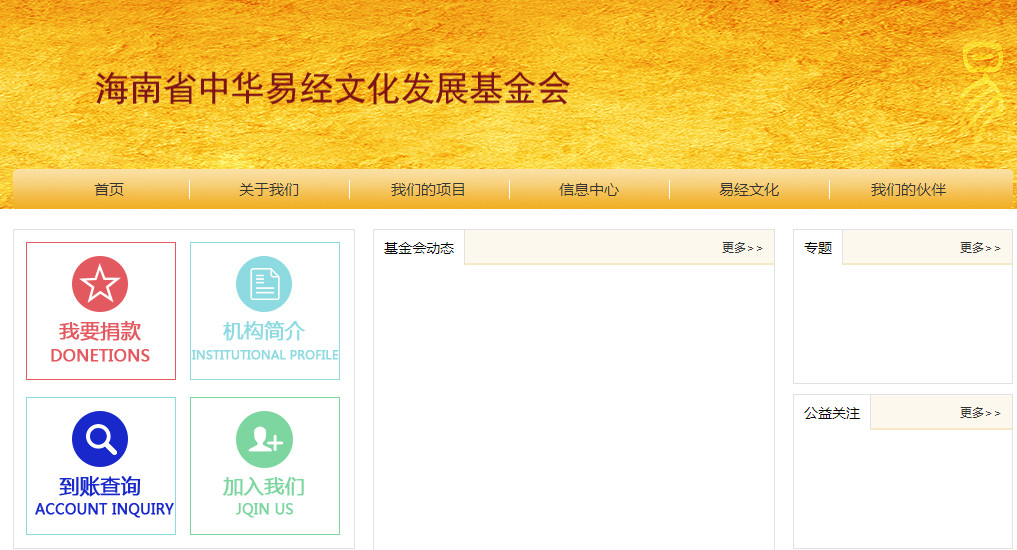The image size is (1017, 550).
Task: Select the 专题 tab heading
Action: click(x=818, y=248)
